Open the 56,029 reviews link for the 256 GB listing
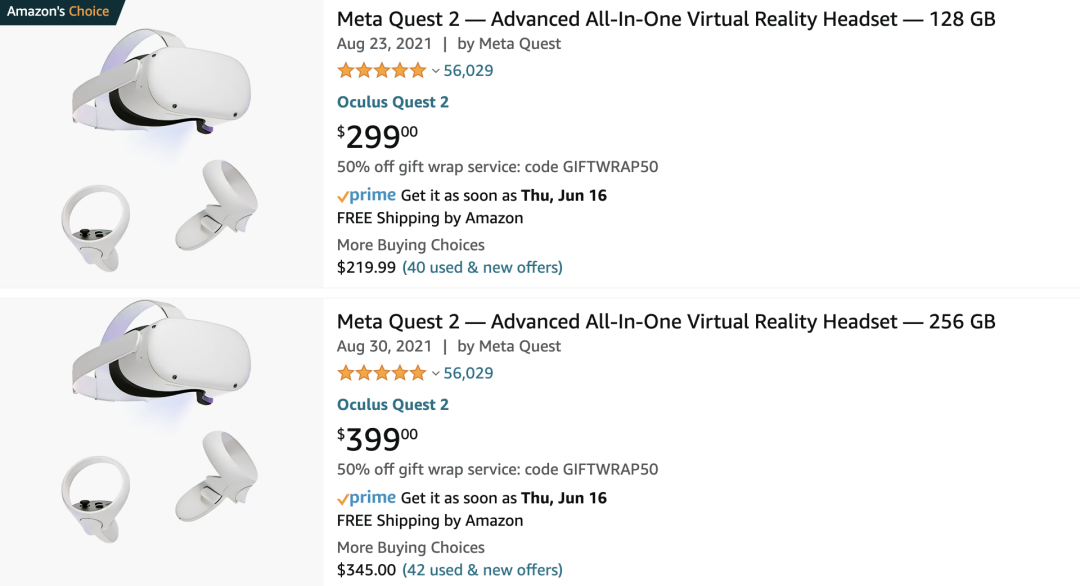The height and width of the screenshot is (586, 1080). pyautogui.click(x=468, y=373)
